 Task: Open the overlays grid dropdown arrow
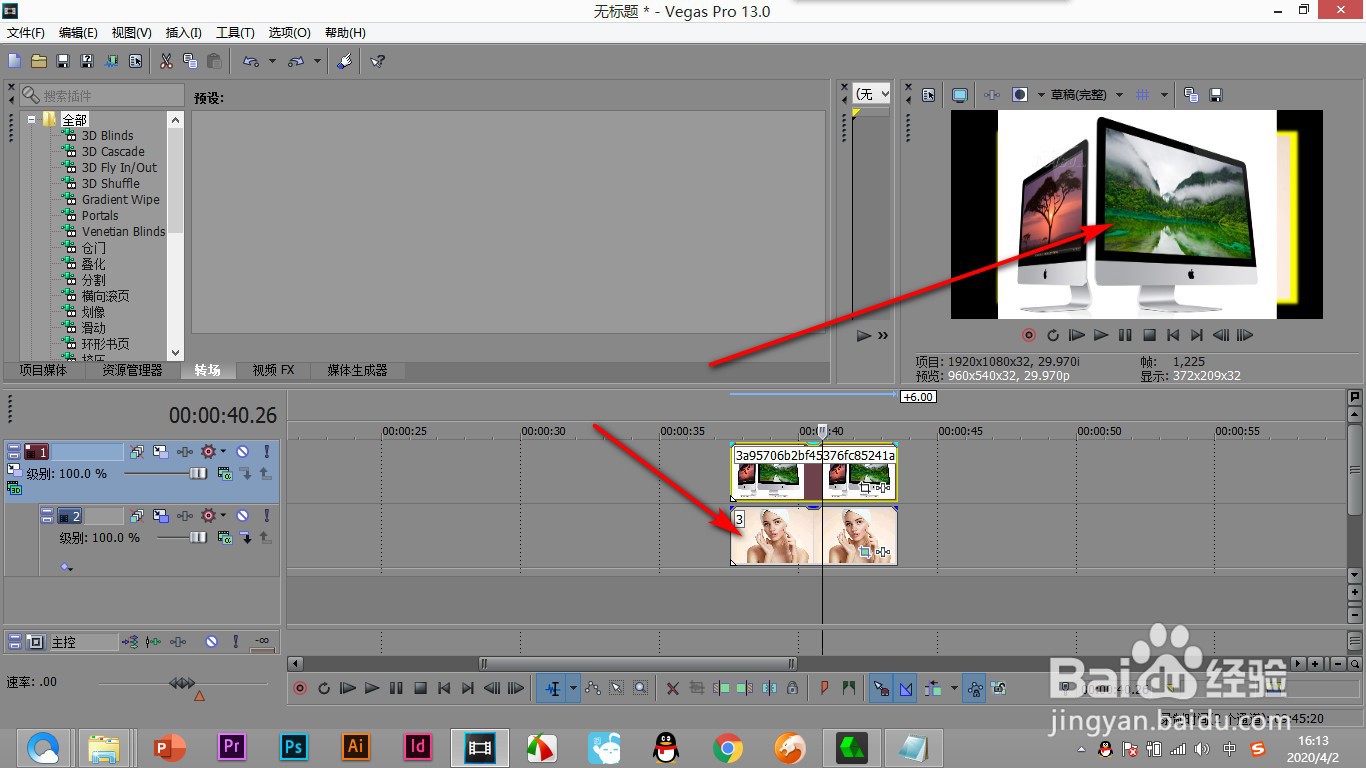(1164, 95)
